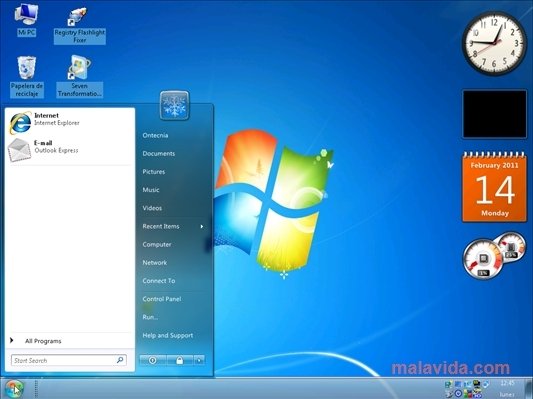Screen dimensions: 533x399
Task: Launch Internet Explorer from the Start menu
Action: (x=70, y=122)
